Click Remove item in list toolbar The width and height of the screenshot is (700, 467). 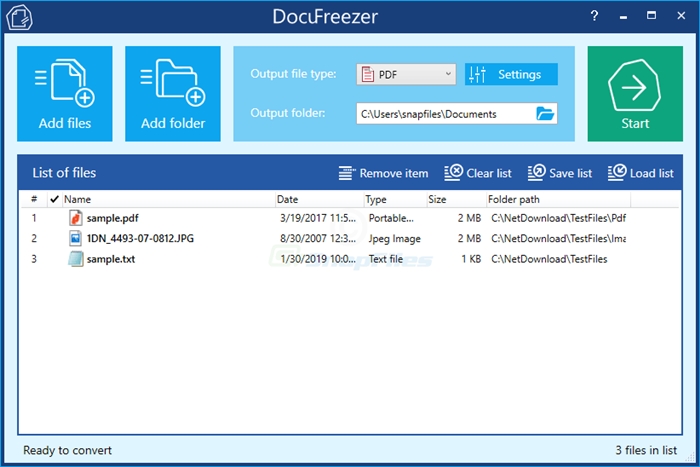click(x=383, y=173)
